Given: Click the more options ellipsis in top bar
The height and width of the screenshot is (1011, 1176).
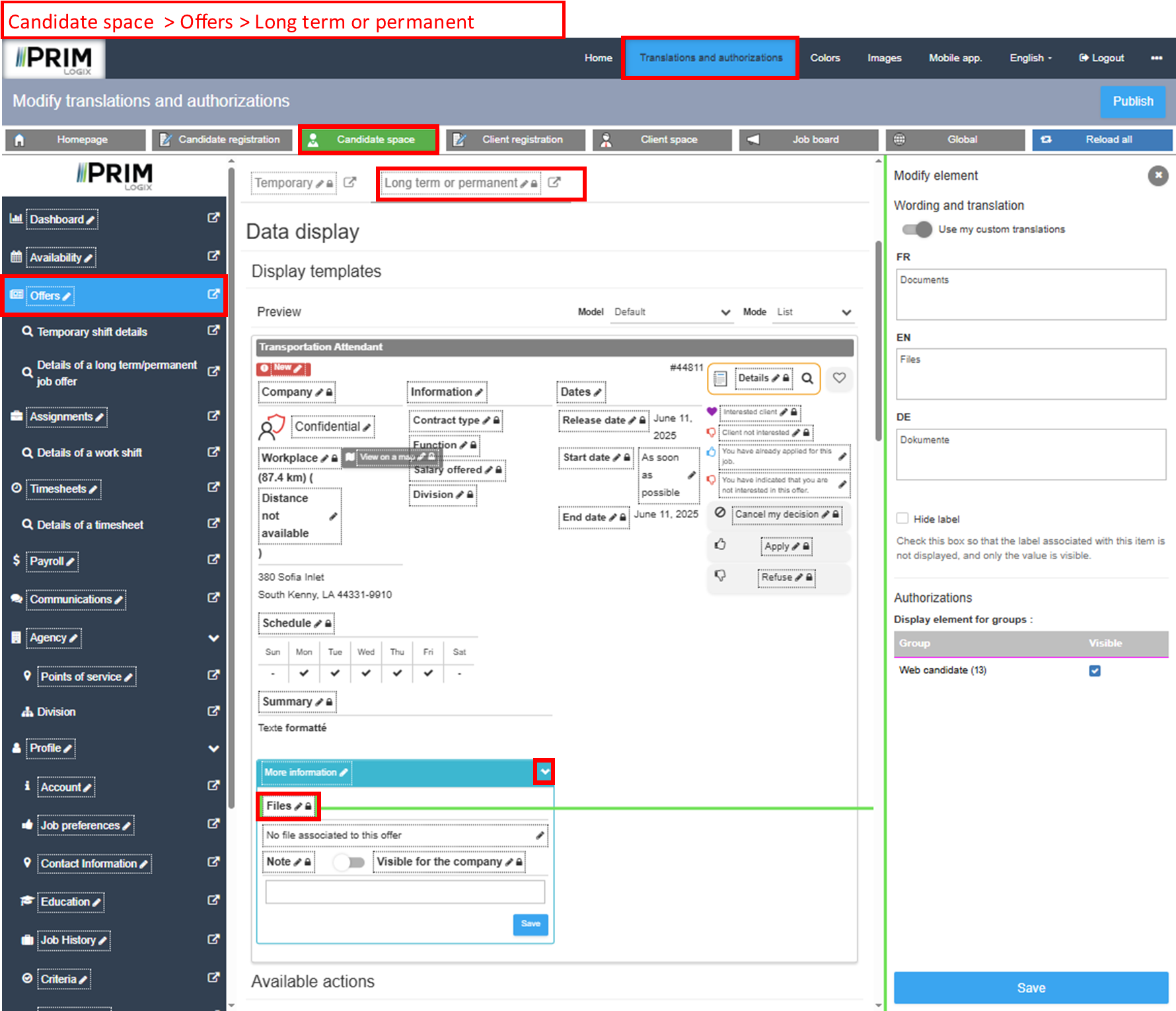Looking at the screenshot, I should coord(1156,58).
